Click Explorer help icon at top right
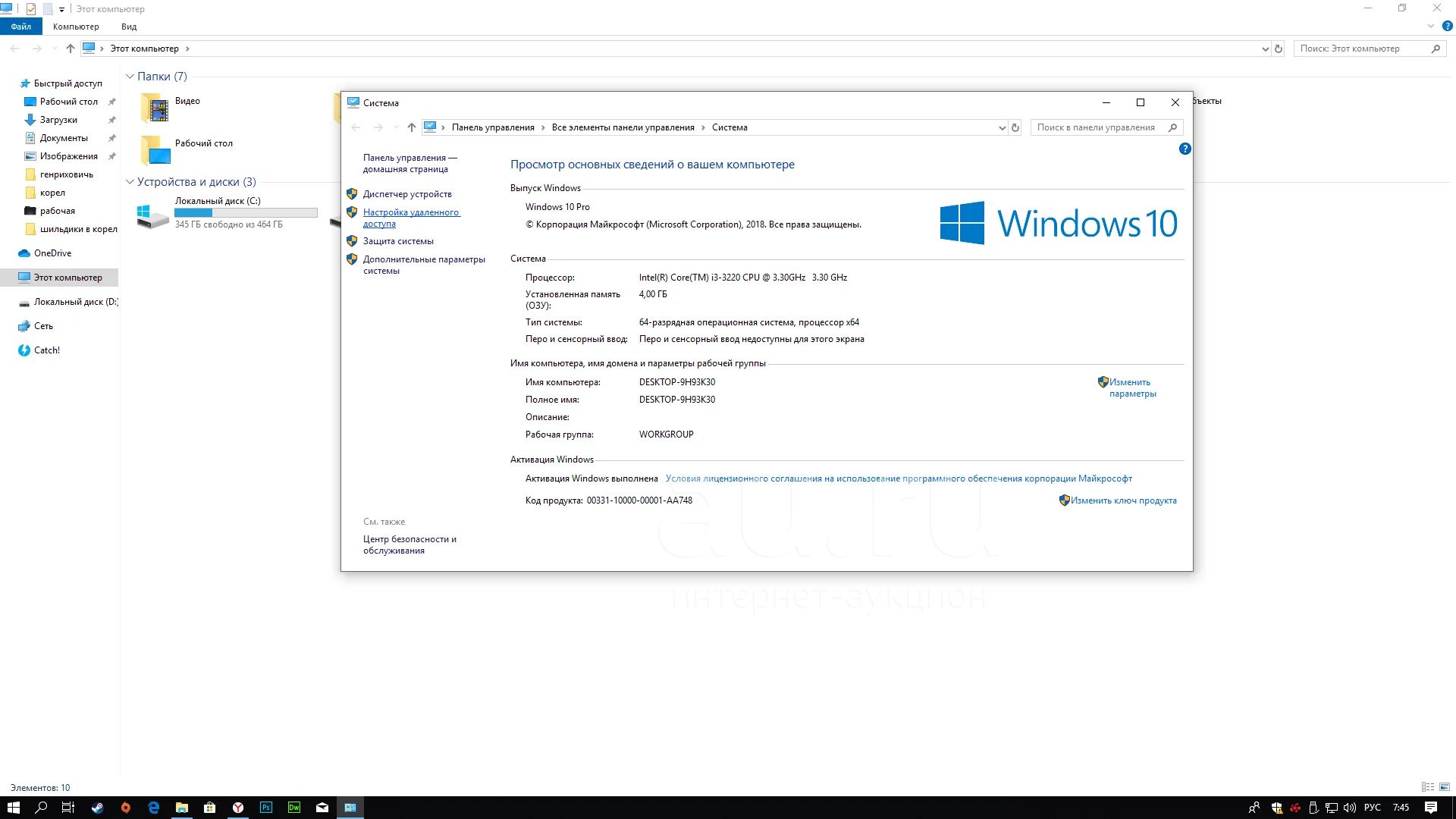Screen dimensions: 1456x819 click(1447, 26)
